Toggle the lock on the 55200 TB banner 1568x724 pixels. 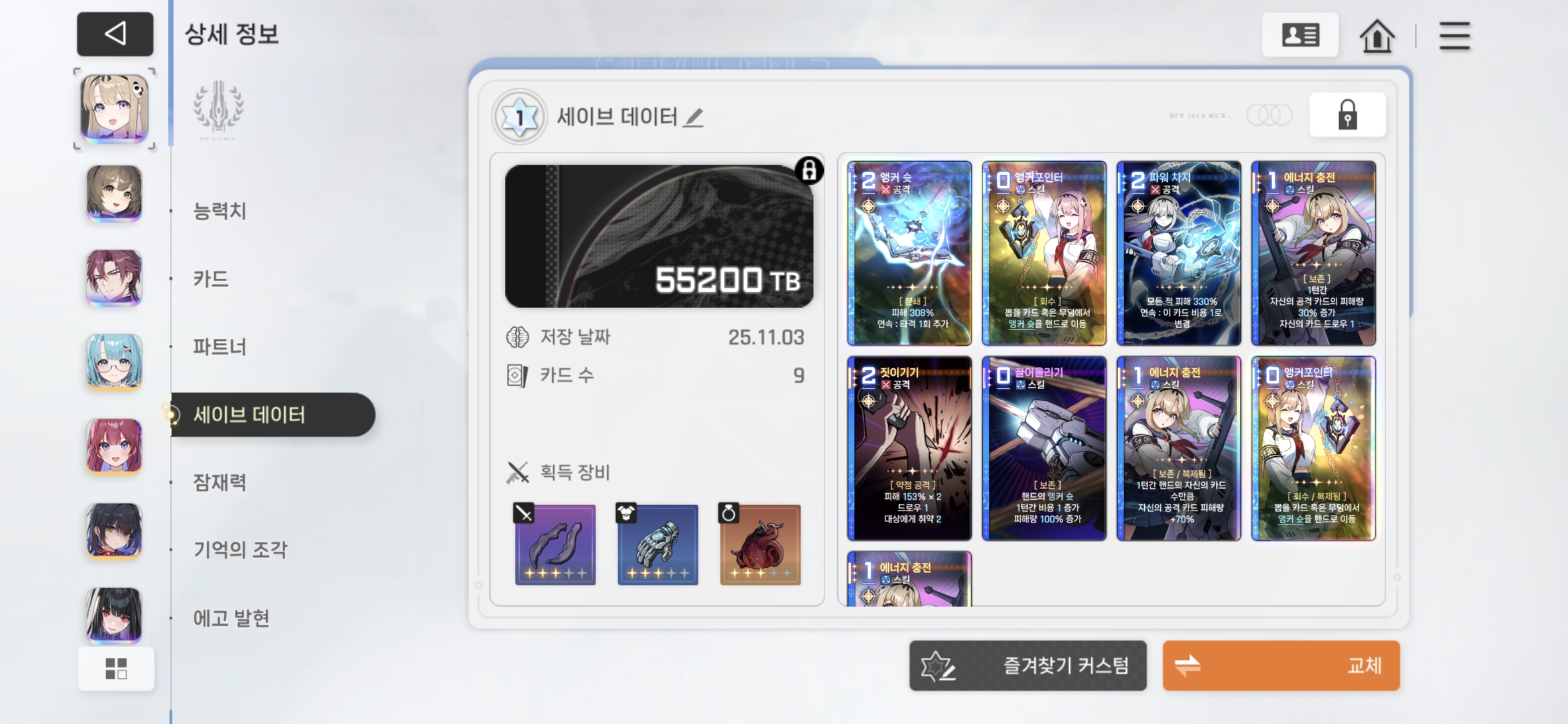(809, 170)
